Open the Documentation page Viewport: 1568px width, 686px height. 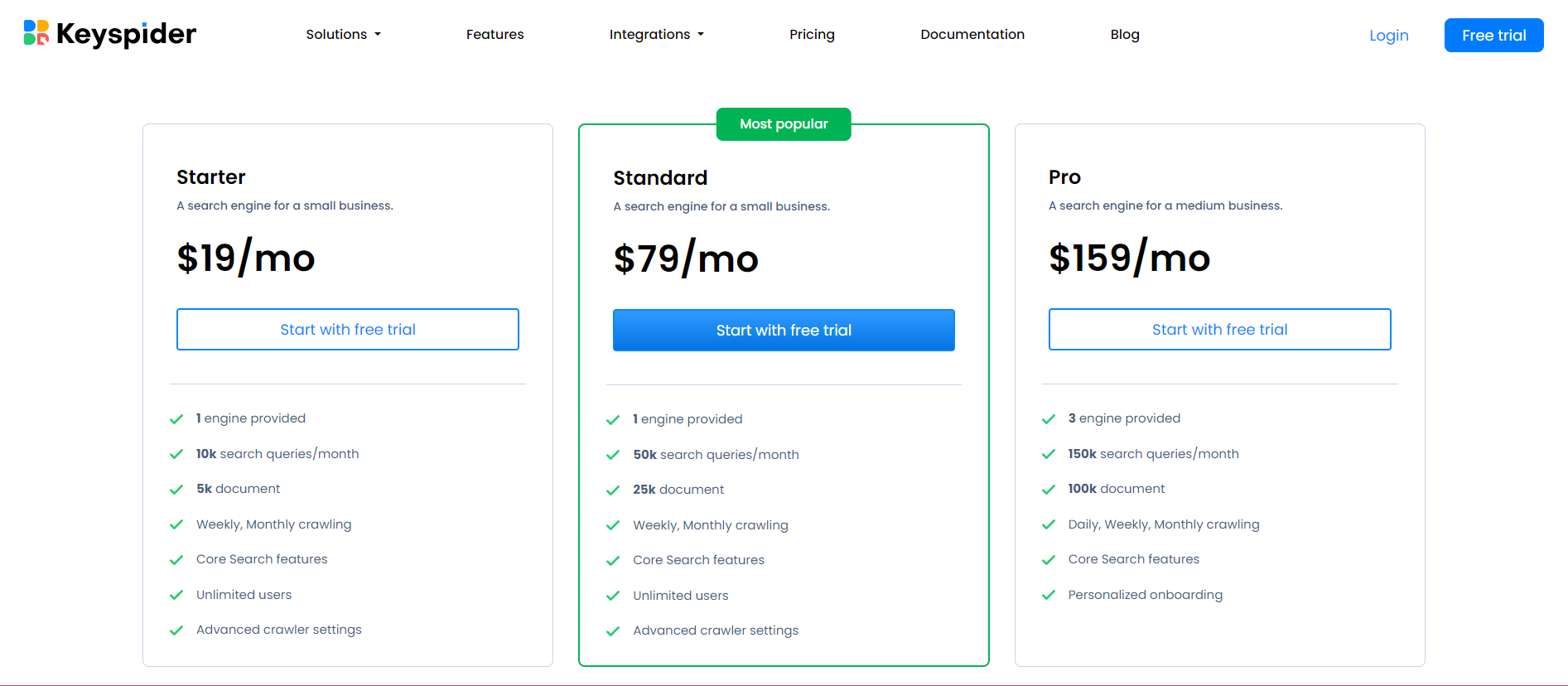(972, 35)
